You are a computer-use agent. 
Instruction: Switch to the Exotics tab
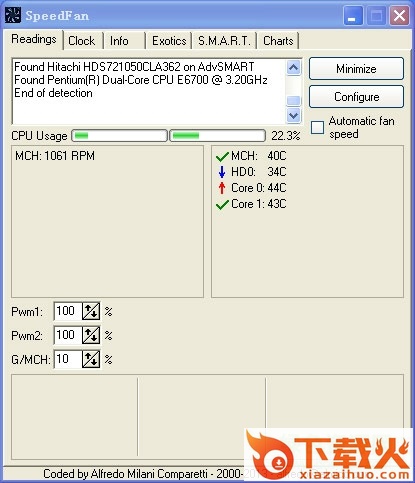coord(169,41)
